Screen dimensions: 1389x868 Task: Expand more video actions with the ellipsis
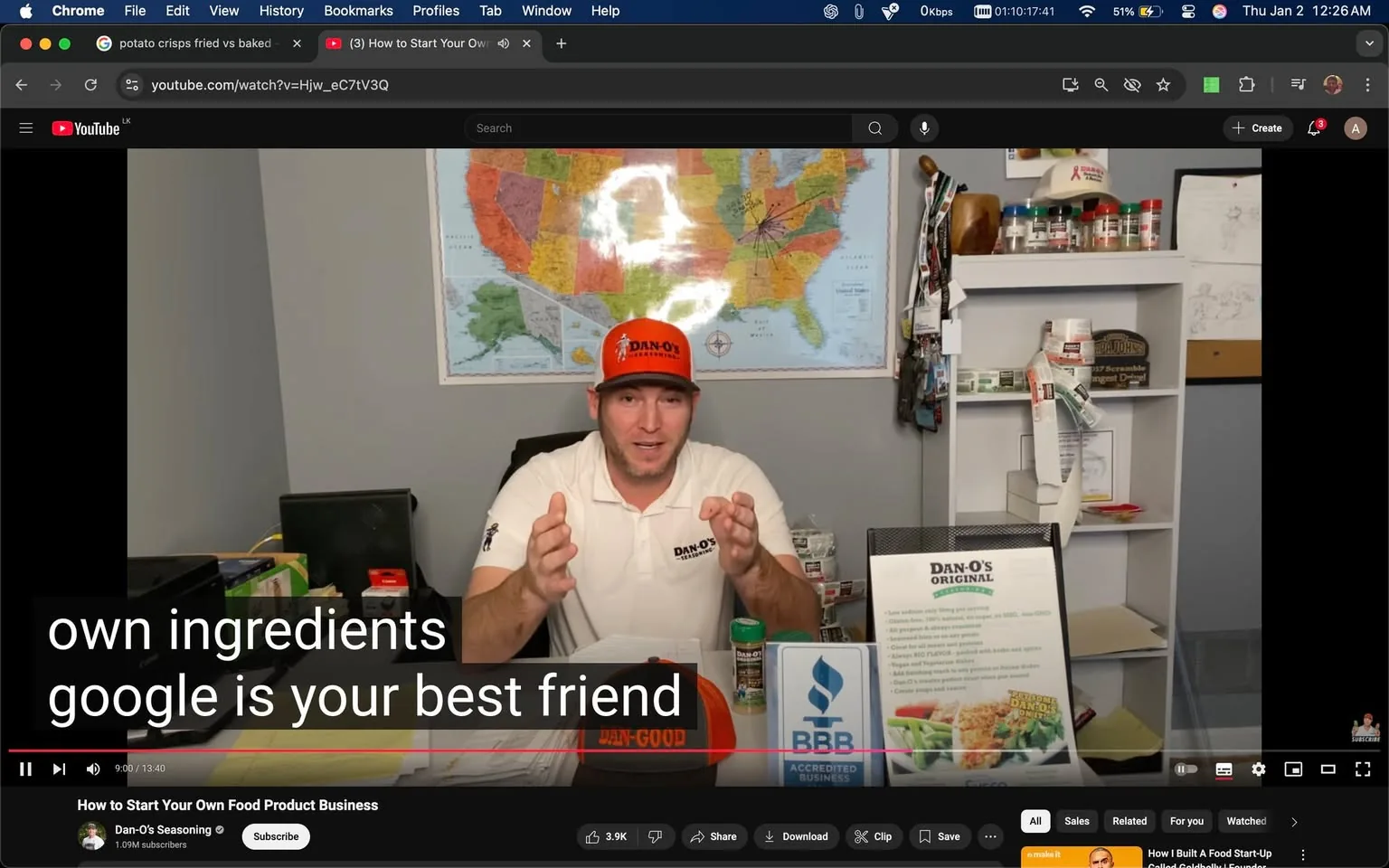989,836
